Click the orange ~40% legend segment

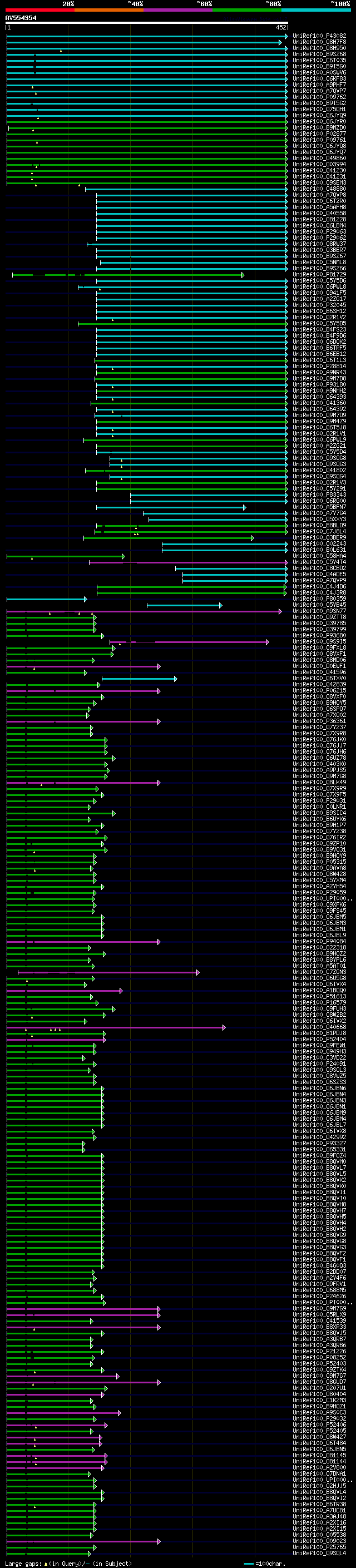pyautogui.click(x=109, y=10)
